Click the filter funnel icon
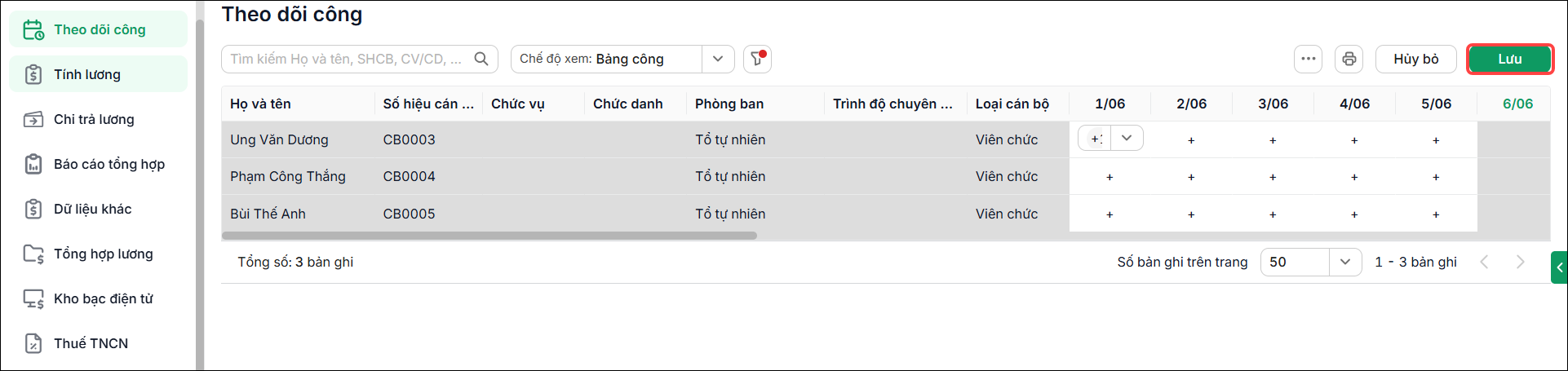 tap(757, 59)
